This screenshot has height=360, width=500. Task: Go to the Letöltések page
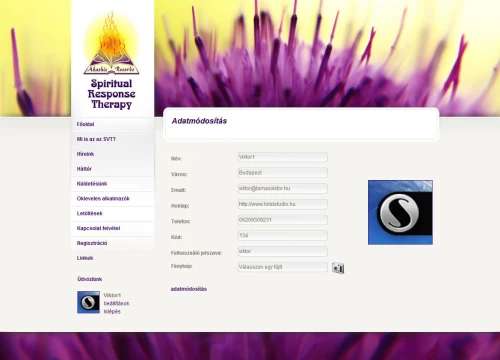[90, 213]
